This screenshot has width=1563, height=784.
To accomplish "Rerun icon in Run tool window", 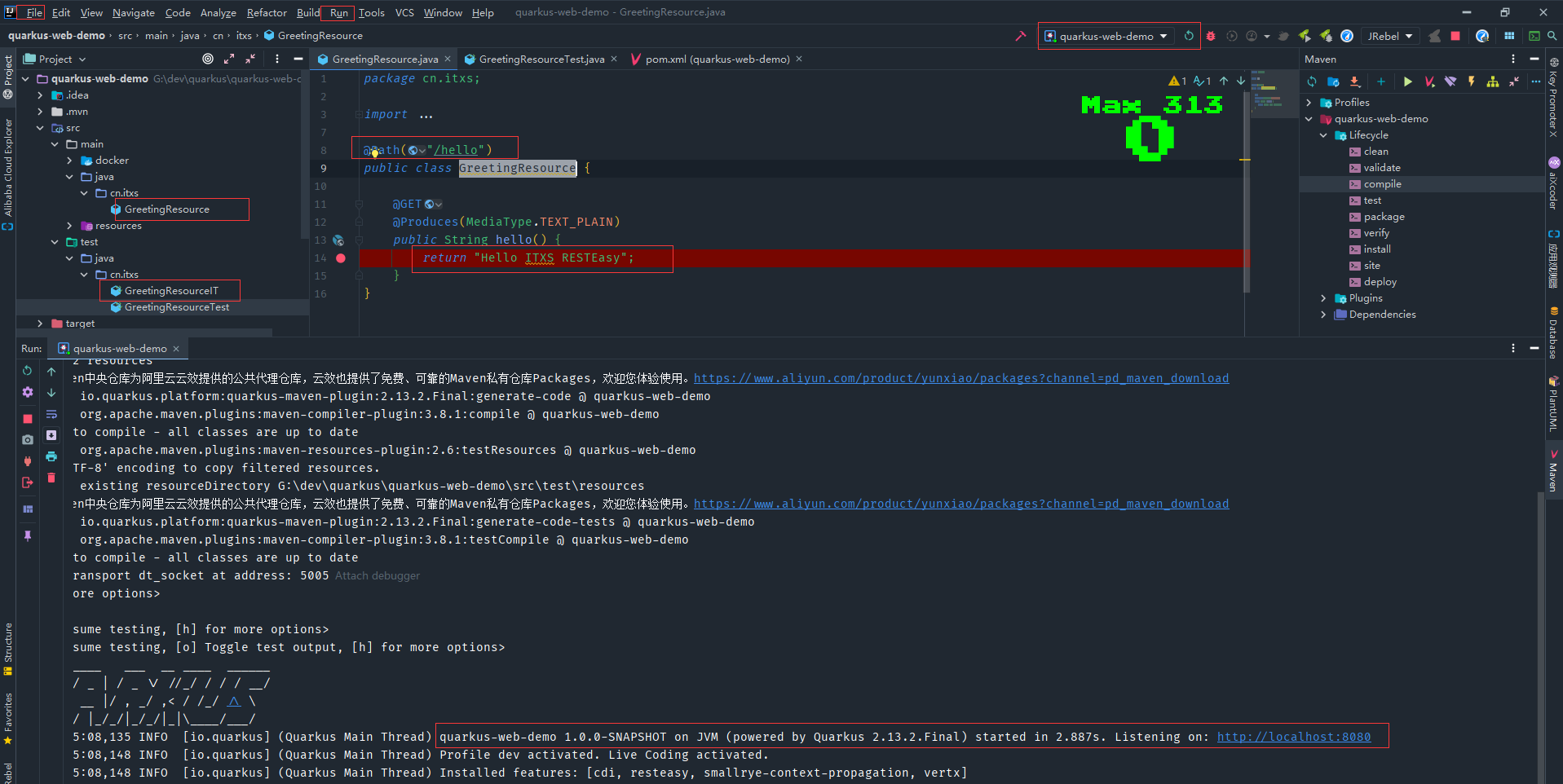I will (28, 371).
